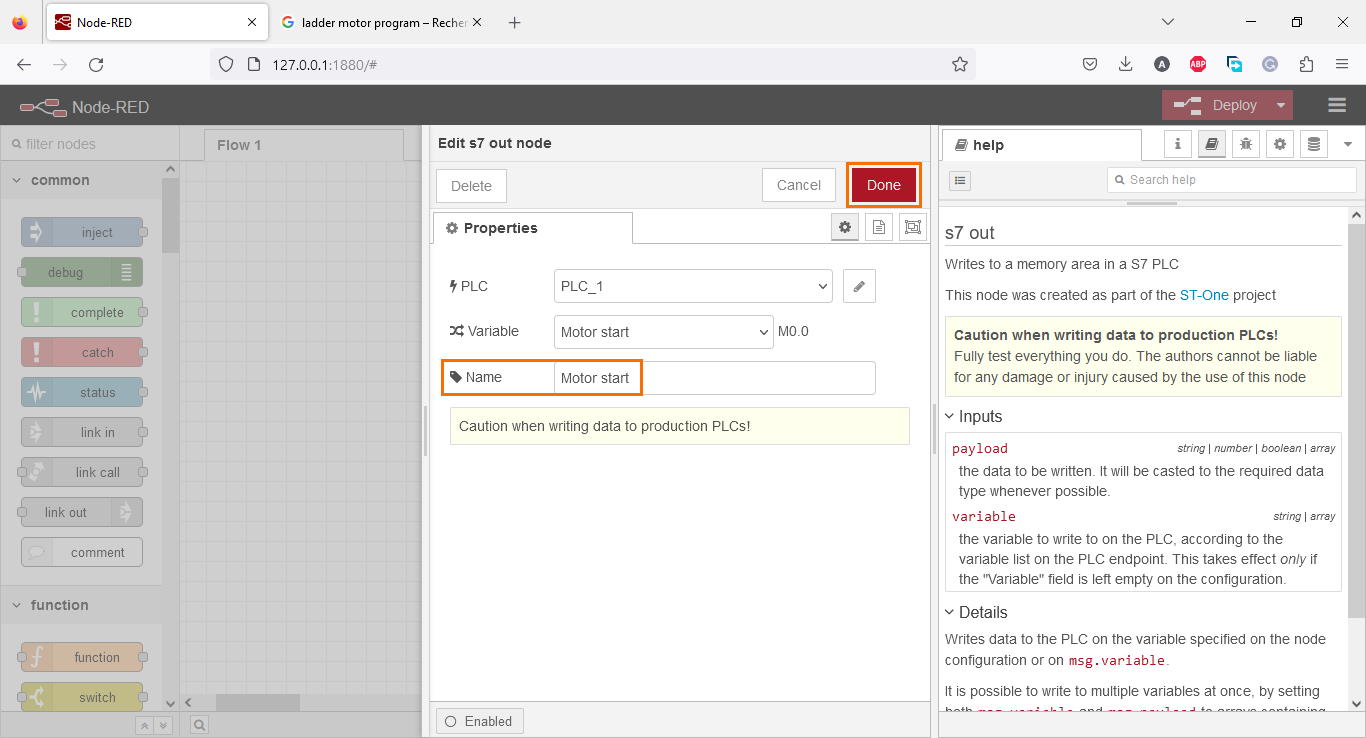Screen dimensions: 1366x738
Task: Open the PLC_1 selection dropdown
Action: tap(692, 286)
